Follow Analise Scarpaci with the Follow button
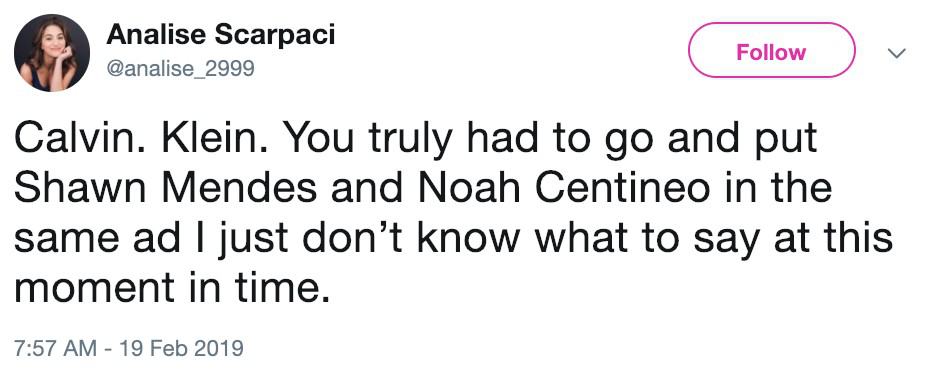The width and height of the screenshot is (950, 382). click(772, 52)
